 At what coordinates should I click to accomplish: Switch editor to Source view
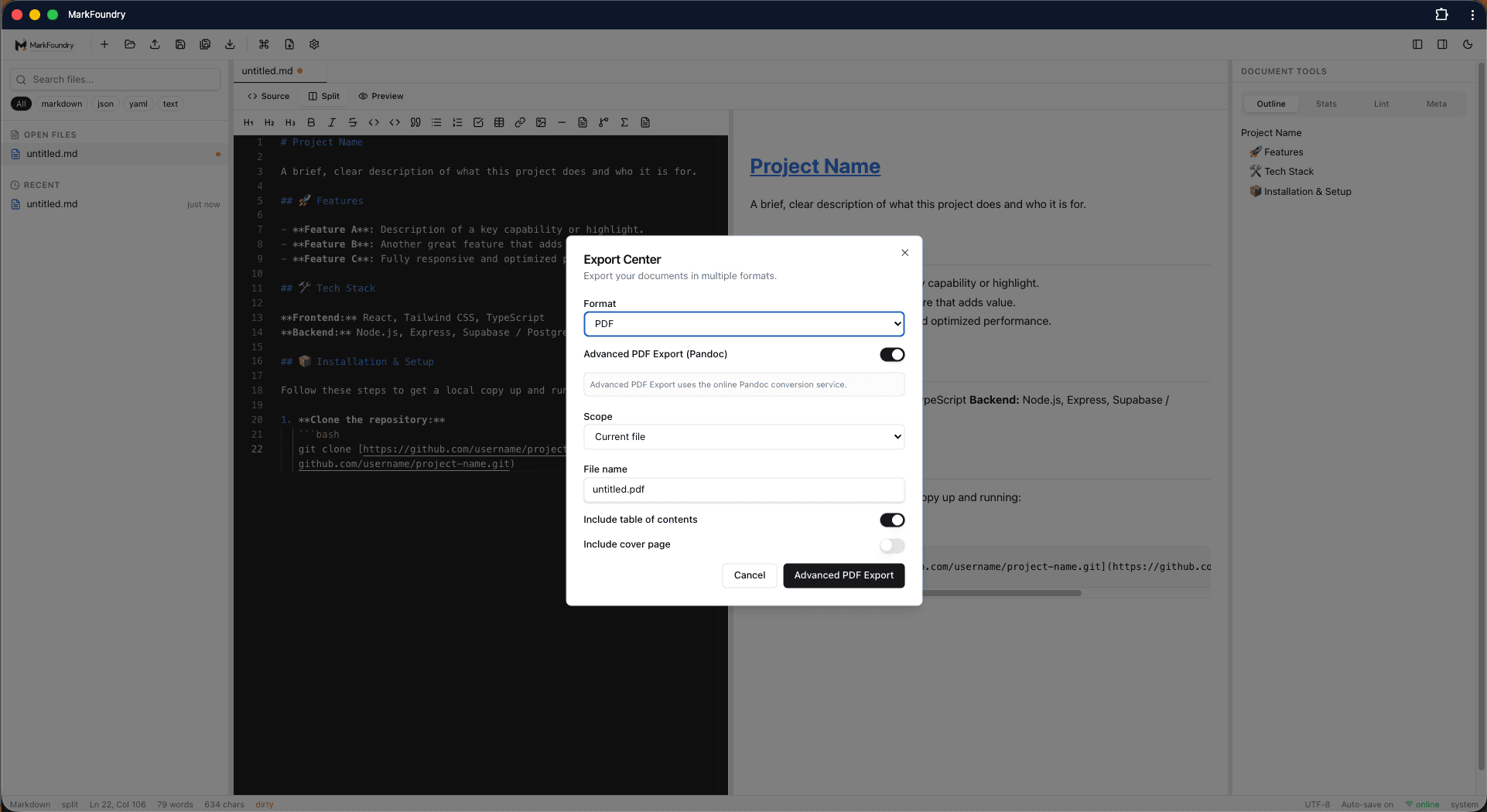(268, 96)
